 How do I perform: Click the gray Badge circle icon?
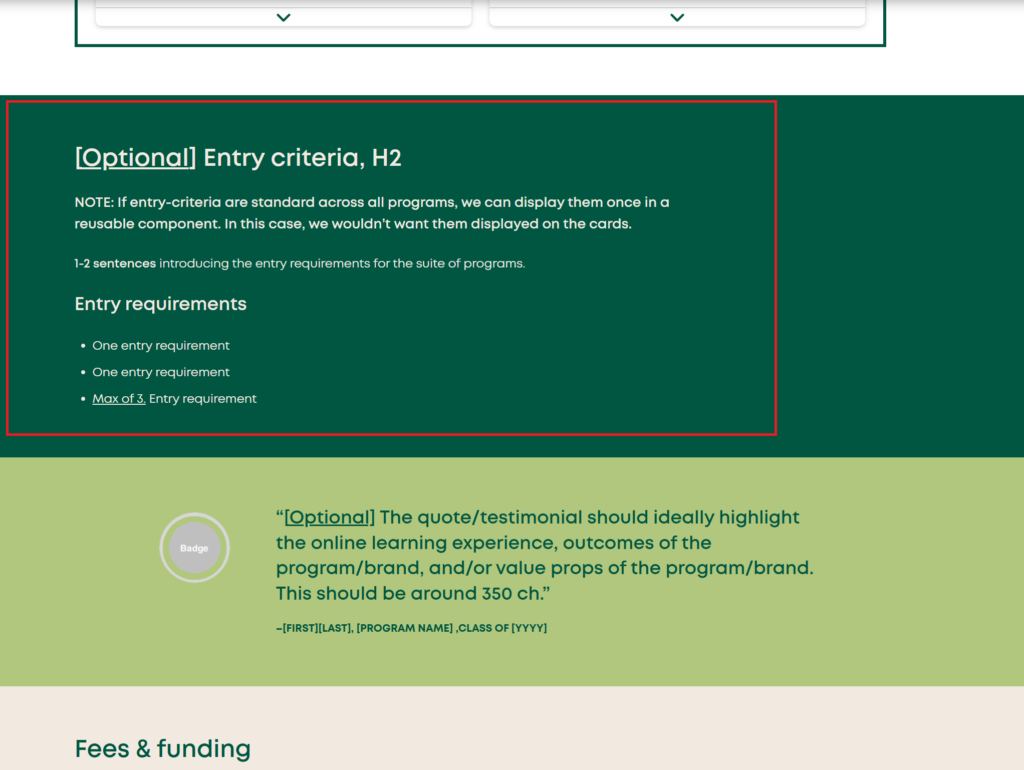pos(194,548)
